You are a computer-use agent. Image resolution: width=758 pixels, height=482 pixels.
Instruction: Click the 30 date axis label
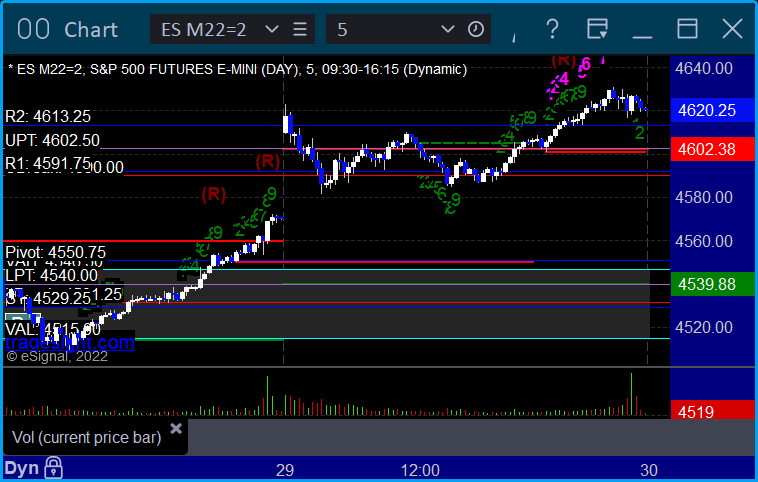(649, 470)
